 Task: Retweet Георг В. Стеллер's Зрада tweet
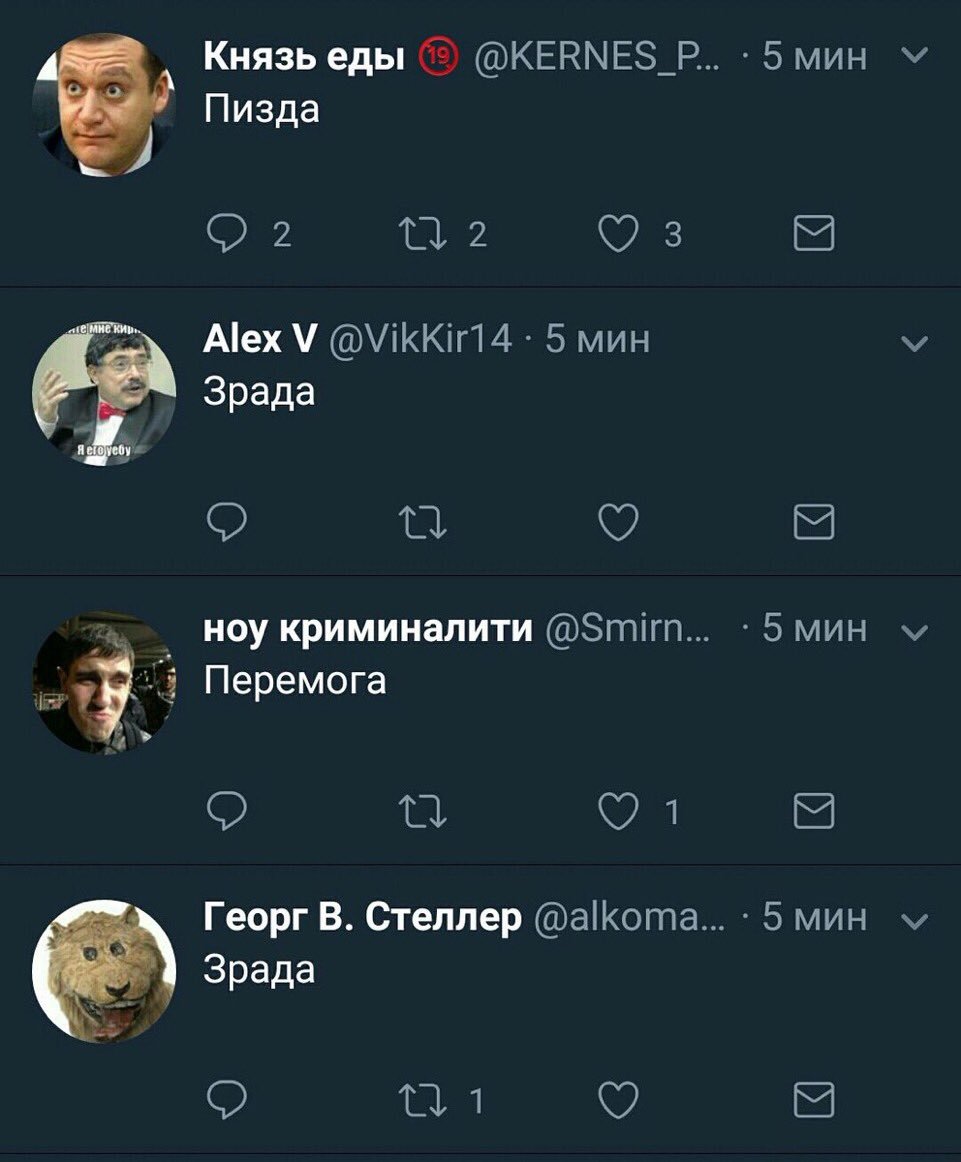422,1099
